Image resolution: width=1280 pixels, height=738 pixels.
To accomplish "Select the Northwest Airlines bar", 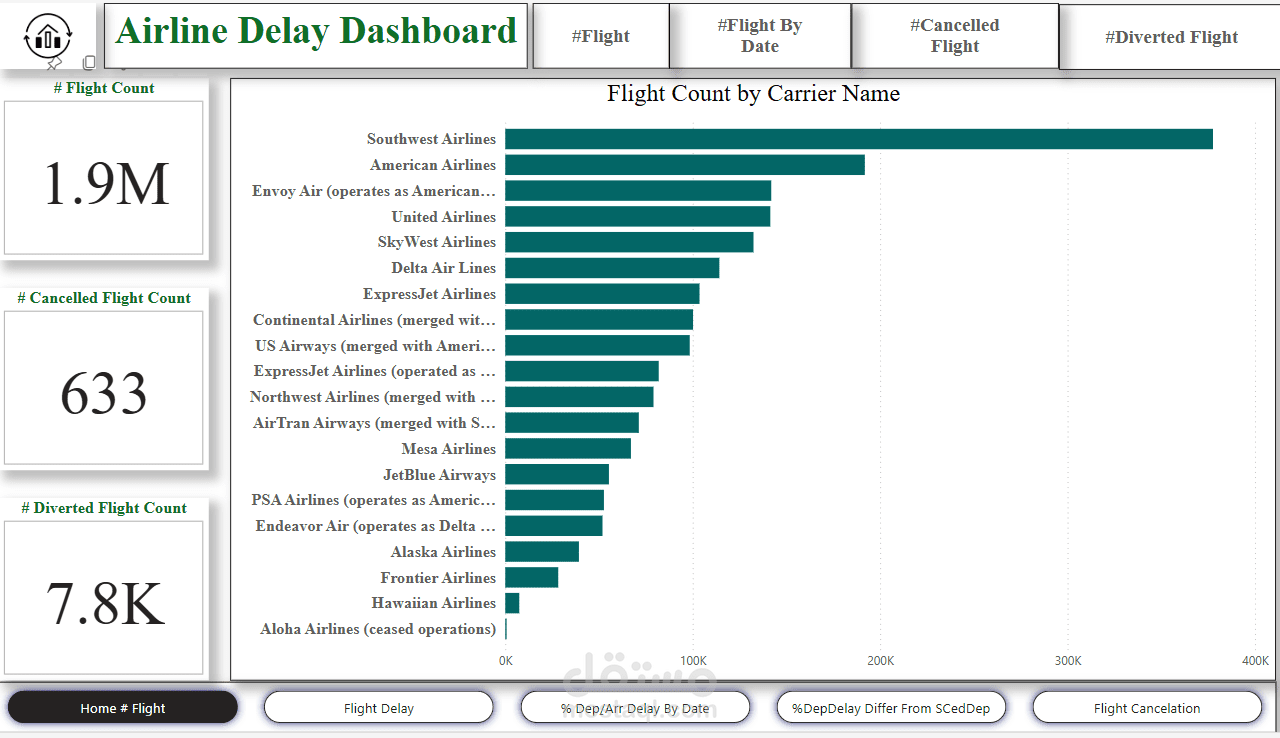I will [x=579, y=397].
